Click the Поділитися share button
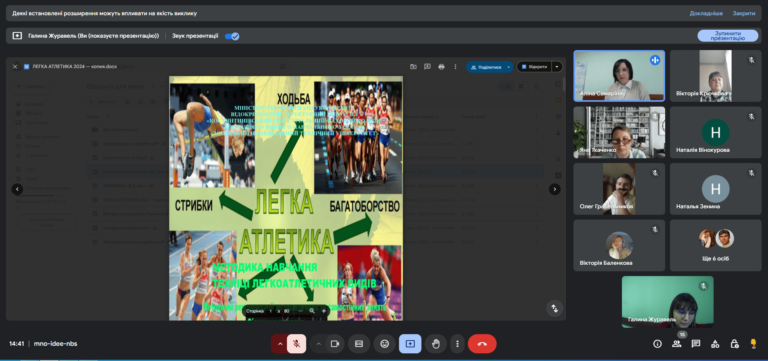The image size is (768, 361). [485, 67]
